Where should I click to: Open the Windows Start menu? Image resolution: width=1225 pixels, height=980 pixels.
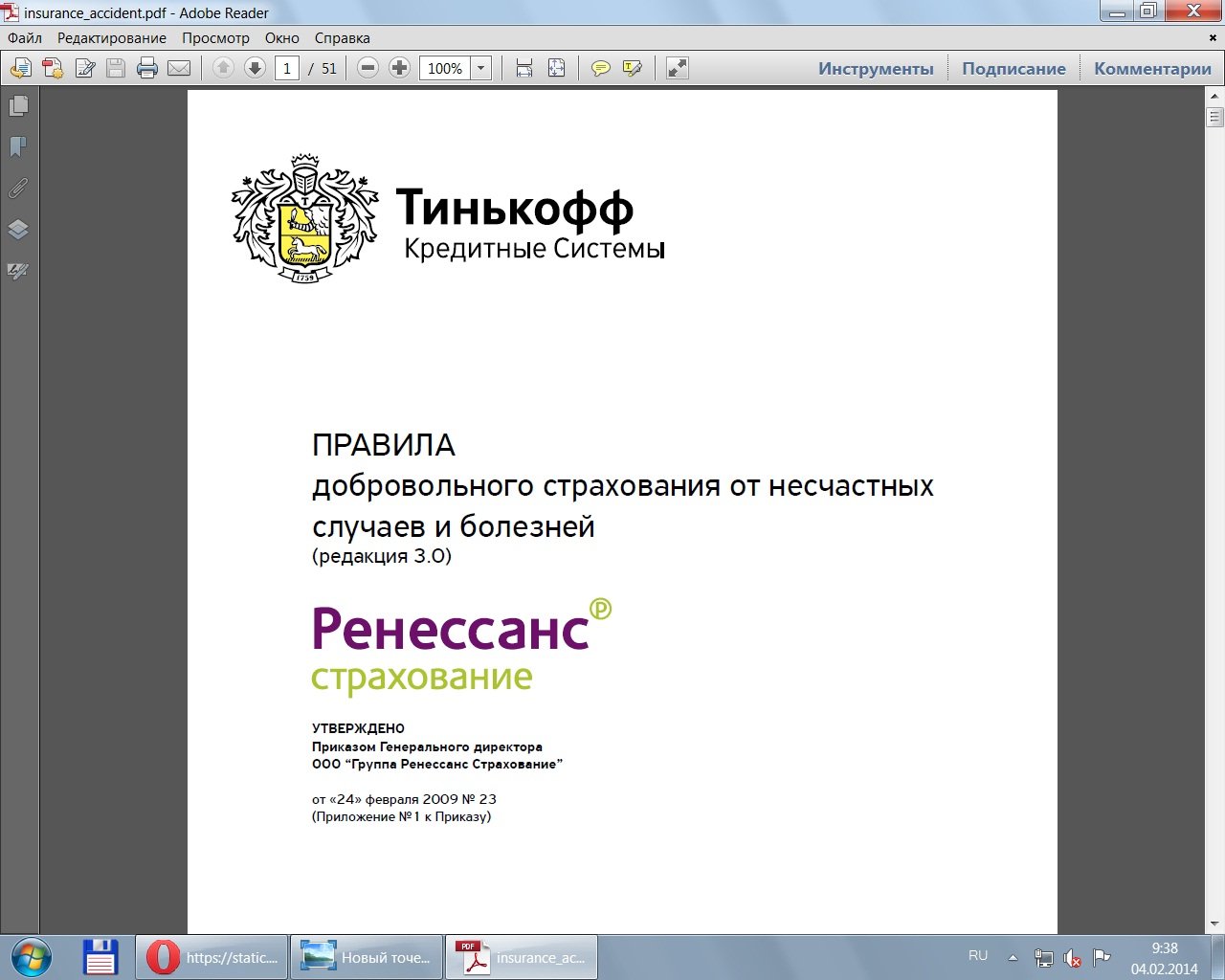[31, 957]
